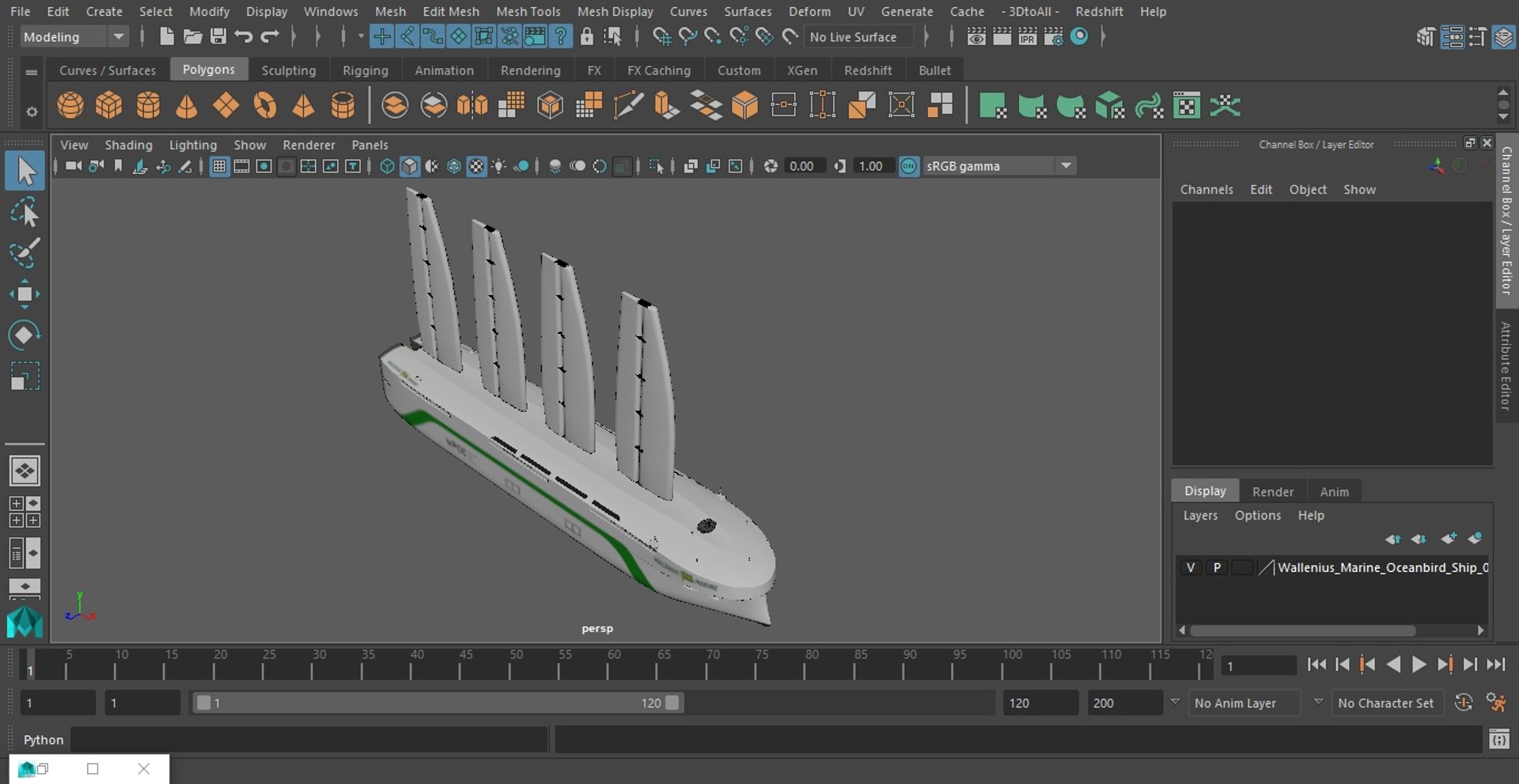The height and width of the screenshot is (784, 1519).
Task: Click the IPR render icon
Action: pos(1027,36)
